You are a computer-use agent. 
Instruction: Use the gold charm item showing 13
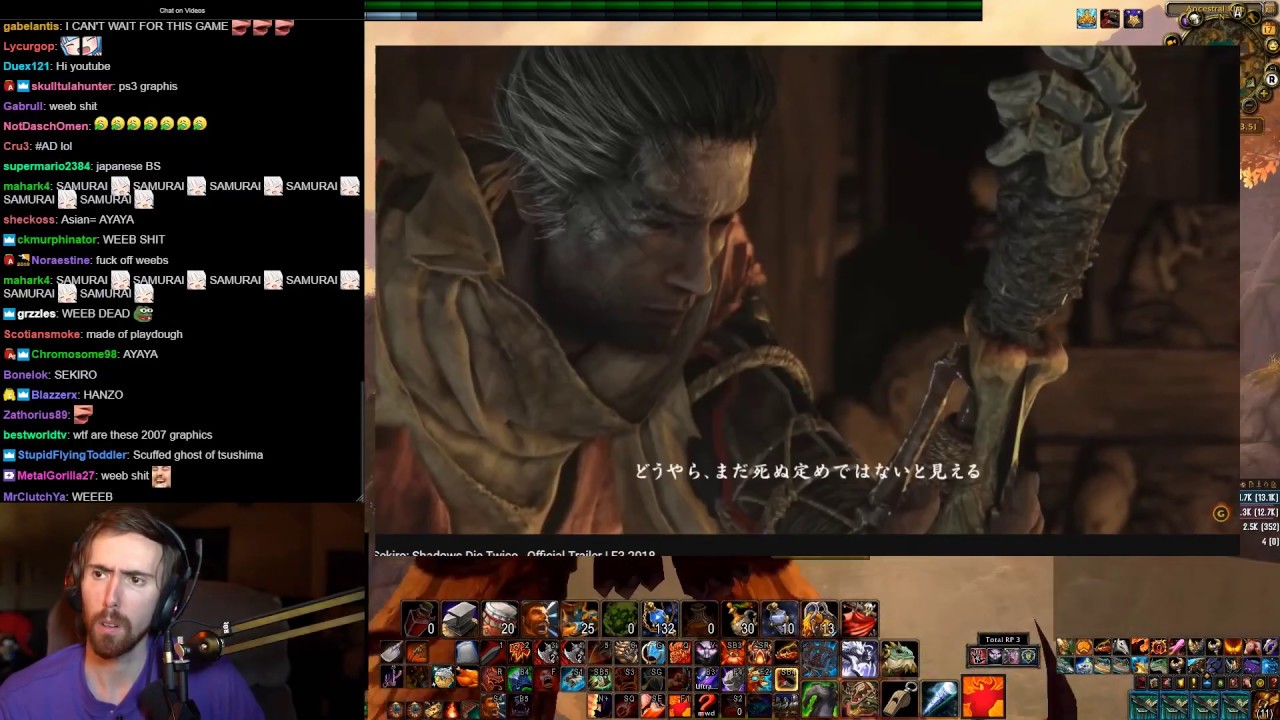click(820, 619)
